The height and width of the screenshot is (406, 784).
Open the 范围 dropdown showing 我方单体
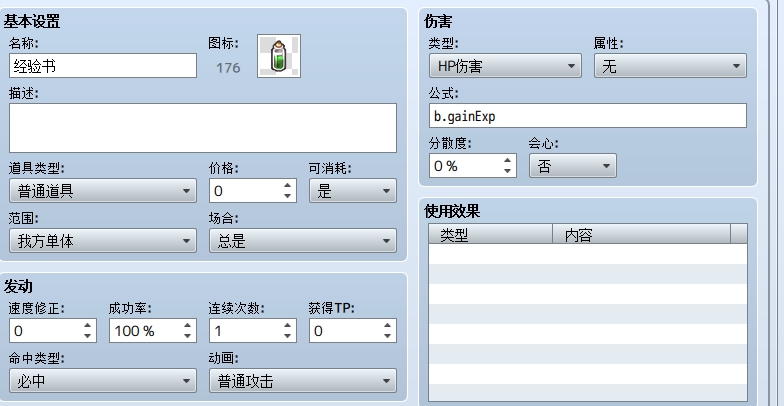[x=103, y=241]
